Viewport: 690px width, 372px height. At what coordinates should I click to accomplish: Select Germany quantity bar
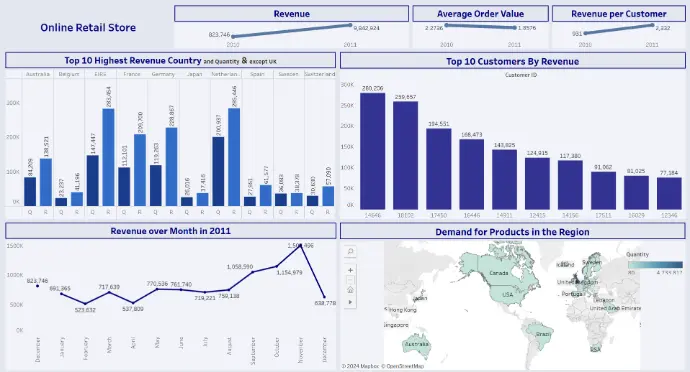click(x=156, y=185)
